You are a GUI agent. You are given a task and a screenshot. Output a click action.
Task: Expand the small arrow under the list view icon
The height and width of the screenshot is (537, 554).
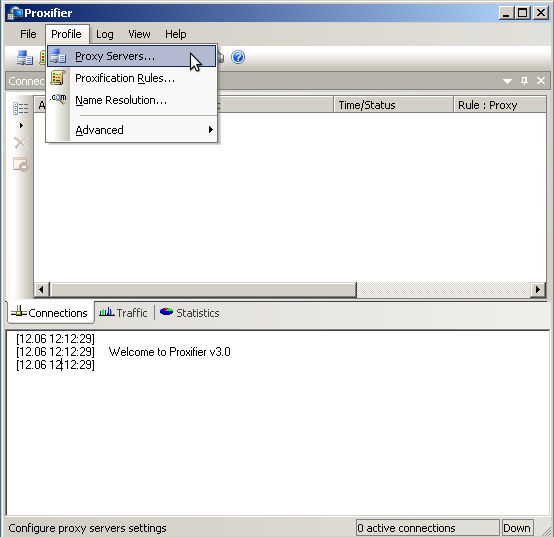(x=21, y=125)
